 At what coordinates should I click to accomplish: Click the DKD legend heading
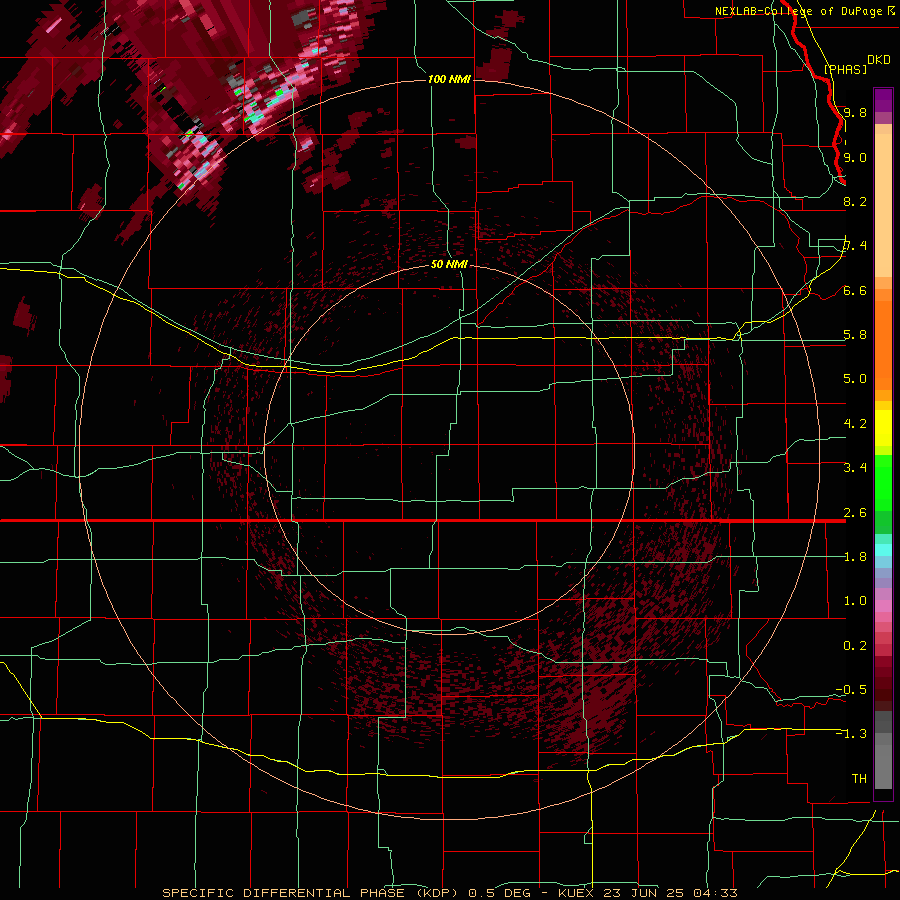pyautogui.click(x=879, y=60)
